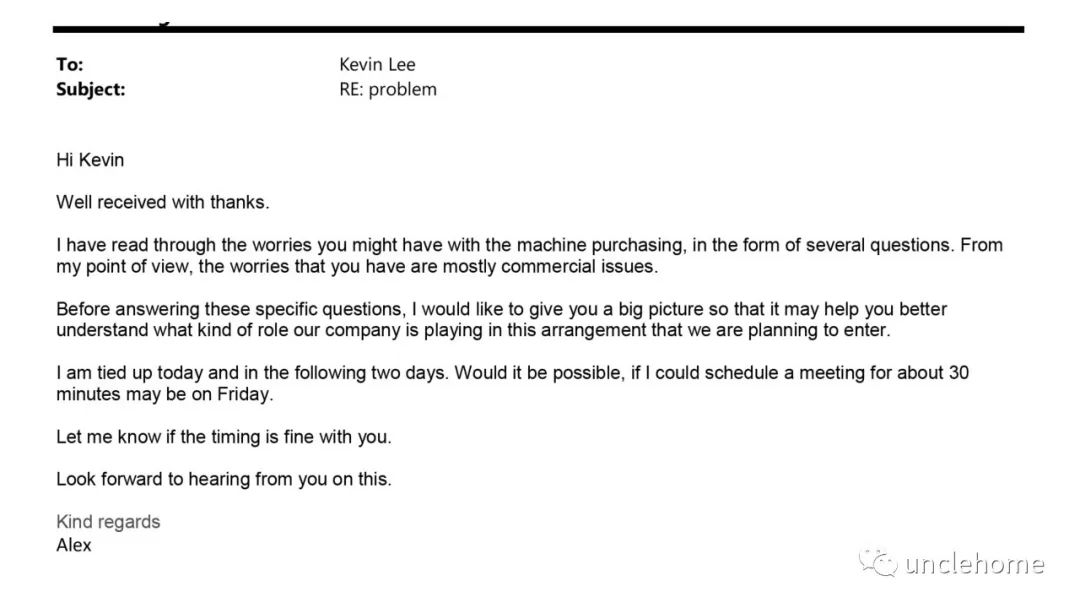1080x608 pixels.
Task: Click the Kind regards closing
Action: click(x=108, y=522)
